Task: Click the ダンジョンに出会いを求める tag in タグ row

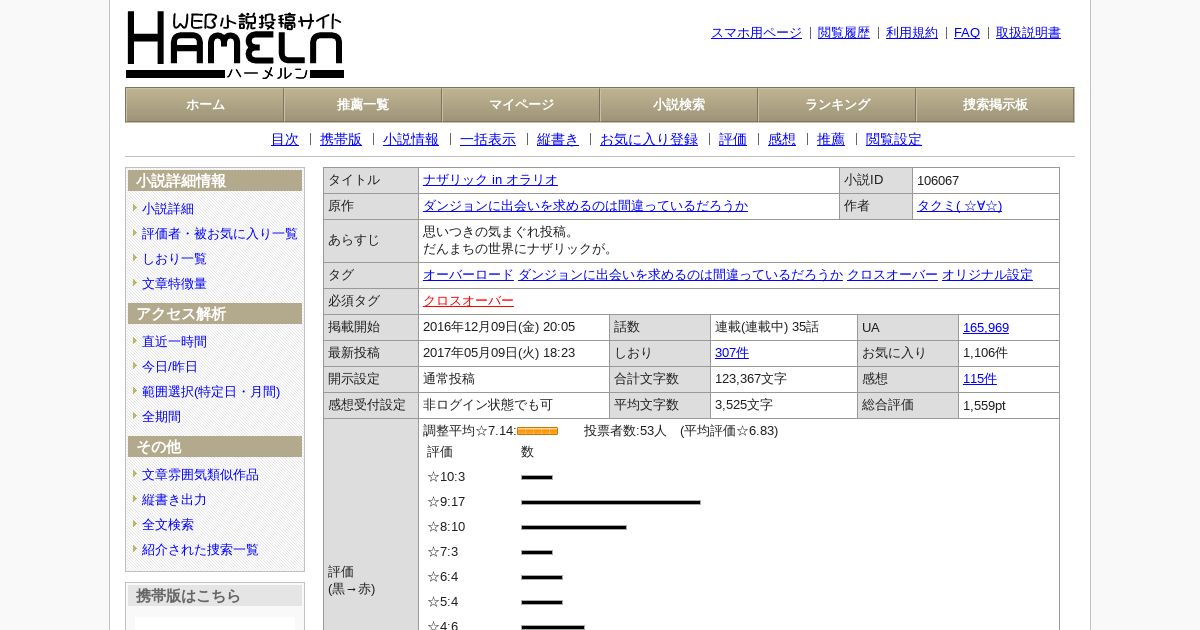Action: pos(680,275)
